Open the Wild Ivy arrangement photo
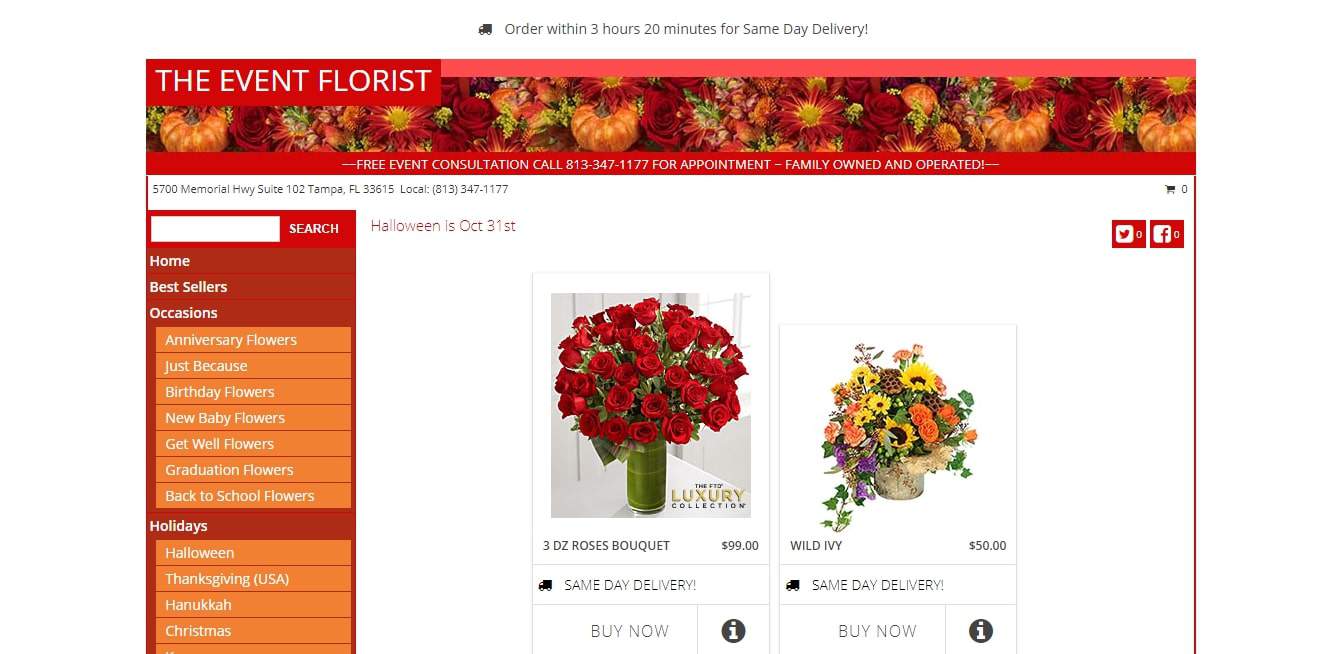This screenshot has width=1343, height=654. click(898, 437)
